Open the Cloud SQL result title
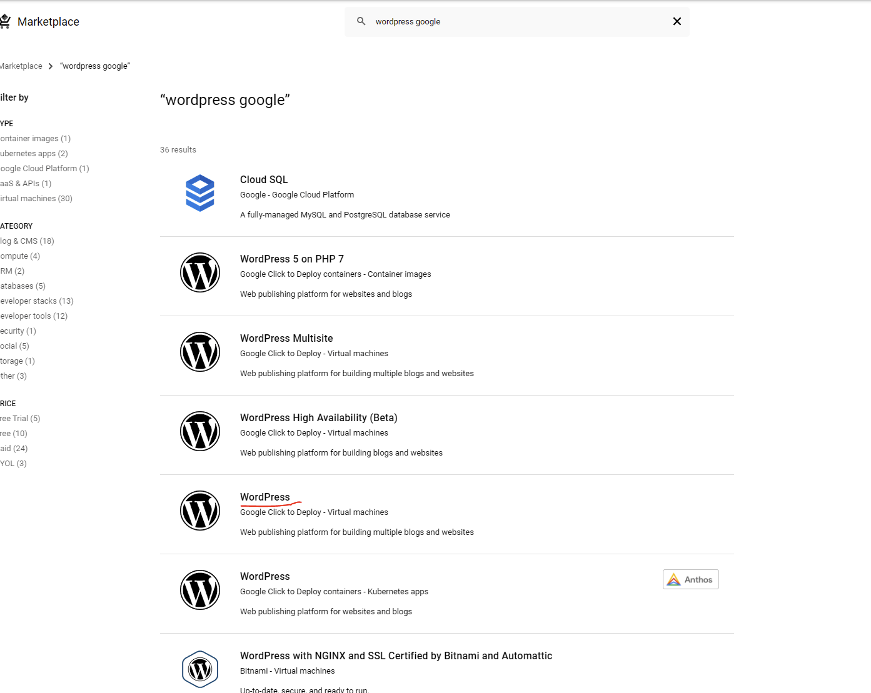 point(264,179)
